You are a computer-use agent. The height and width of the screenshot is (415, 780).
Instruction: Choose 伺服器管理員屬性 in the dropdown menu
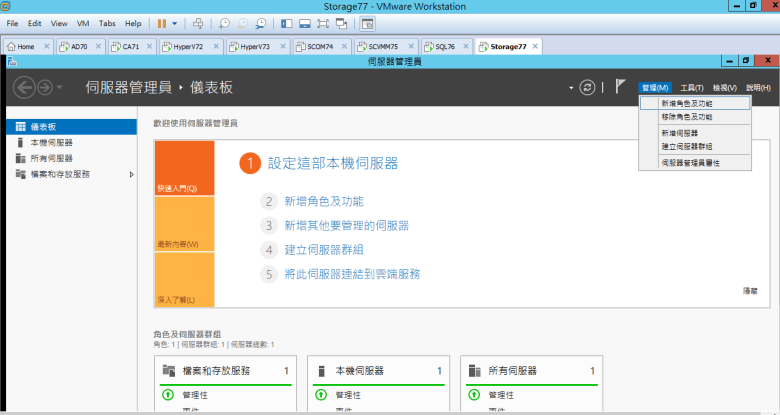coord(690,161)
